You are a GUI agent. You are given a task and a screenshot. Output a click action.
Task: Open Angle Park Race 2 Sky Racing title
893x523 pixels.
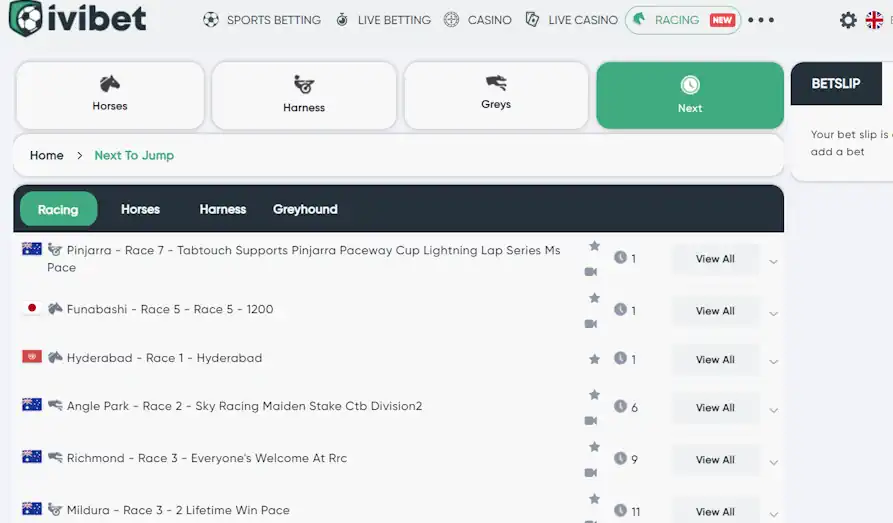(x=244, y=406)
